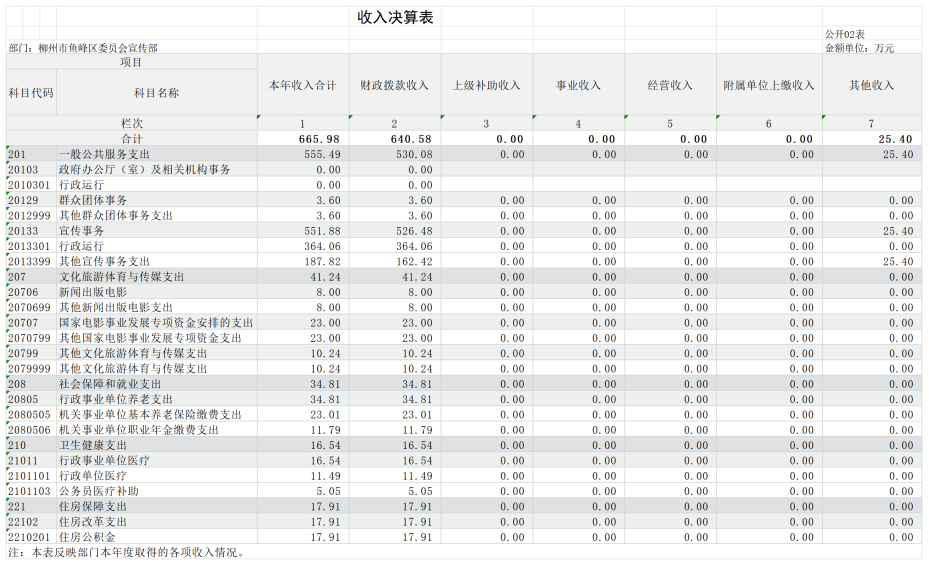The width and height of the screenshot is (929, 566).
Task: Select the 部门 柳州市鱼峰区委员会宣传部 cell
Action: tap(83, 48)
